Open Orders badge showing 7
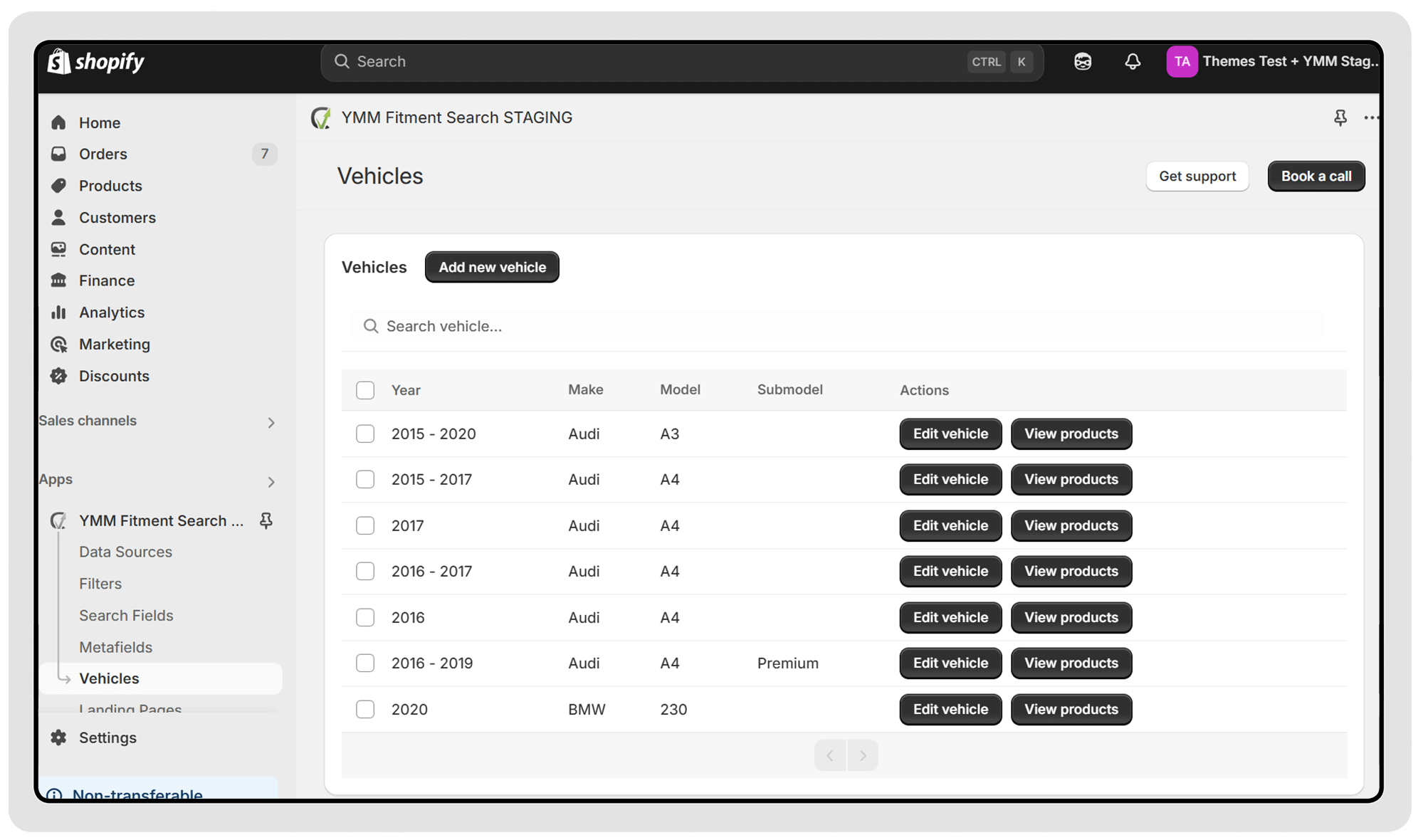Screen dimensions: 1423x840 click(x=265, y=154)
